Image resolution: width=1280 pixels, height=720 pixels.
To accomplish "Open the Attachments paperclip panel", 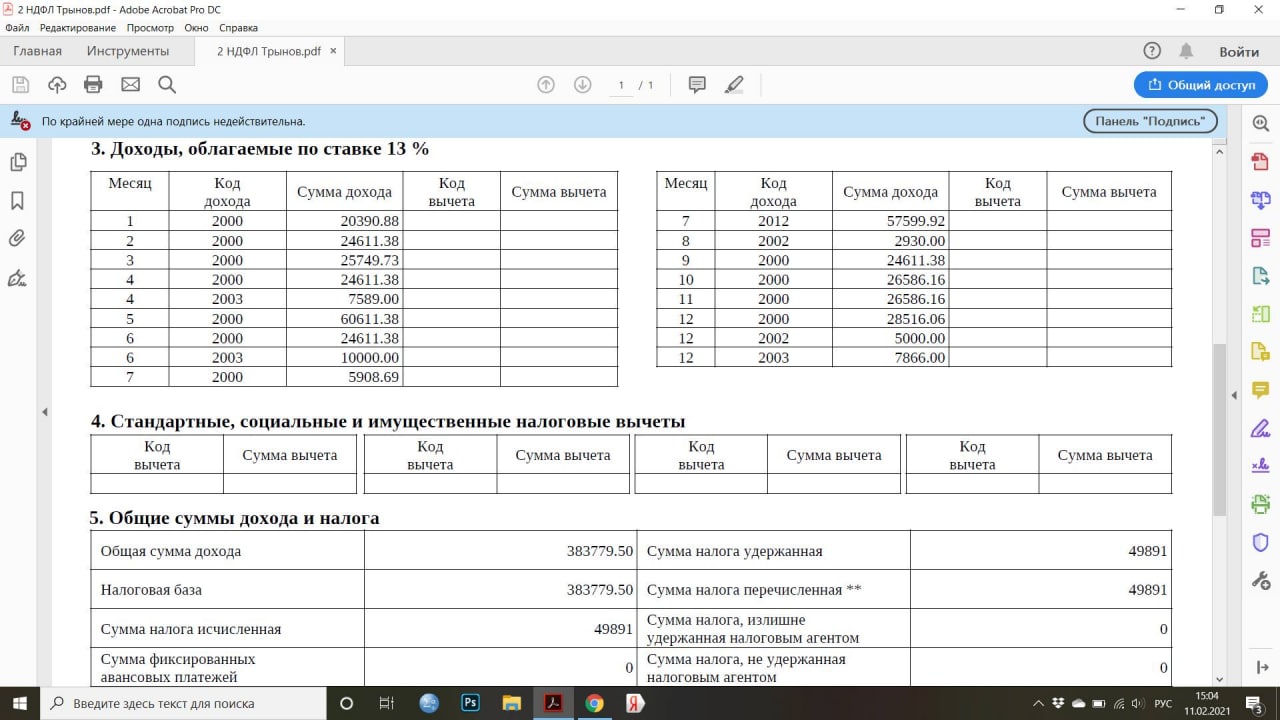I will [x=17, y=238].
